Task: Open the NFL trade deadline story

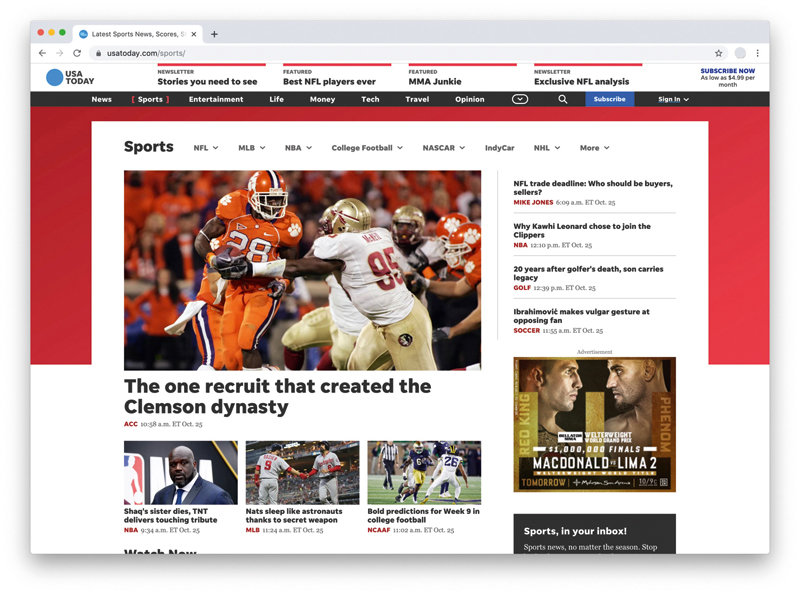Action: (x=593, y=188)
